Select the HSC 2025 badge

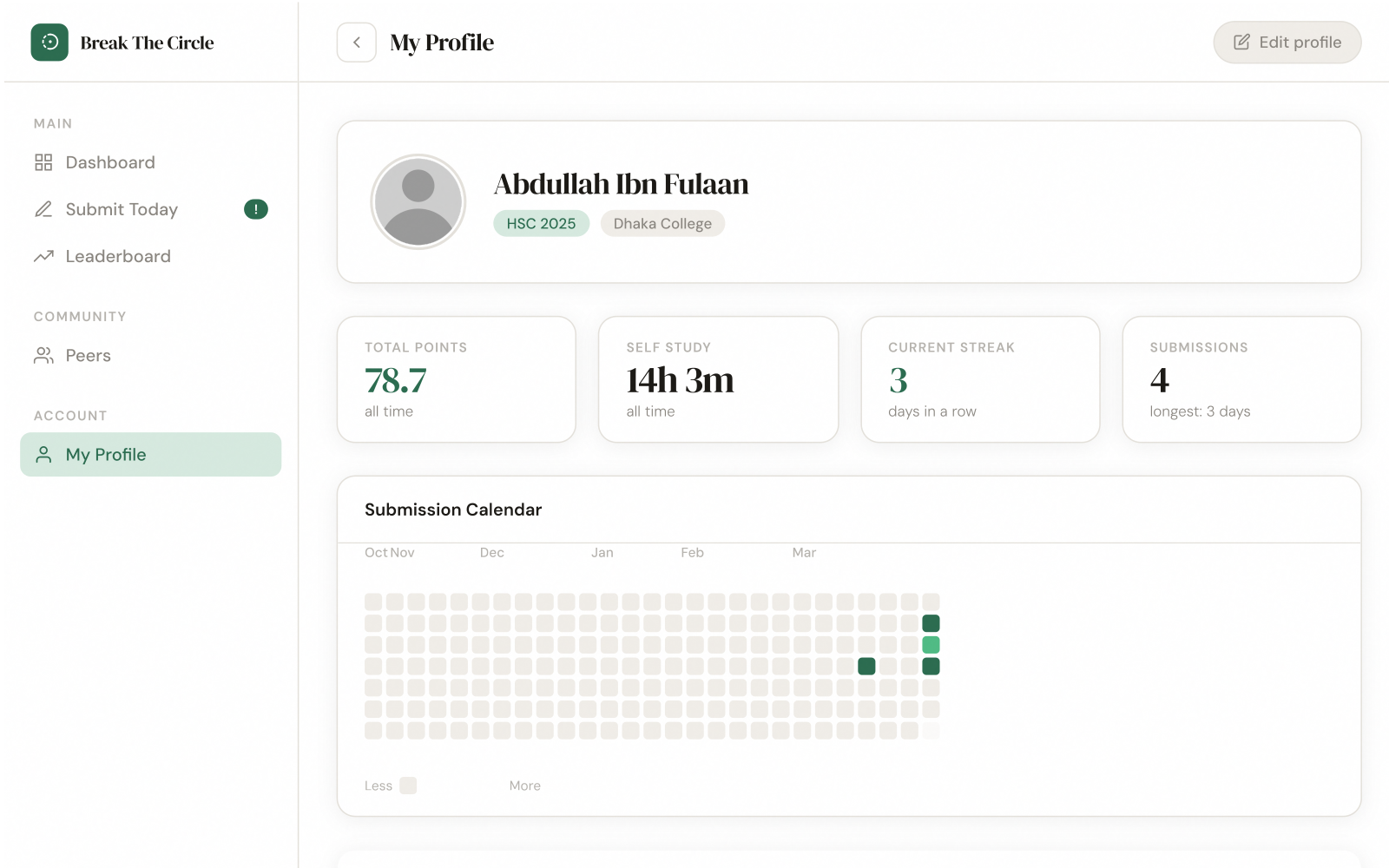[541, 223]
